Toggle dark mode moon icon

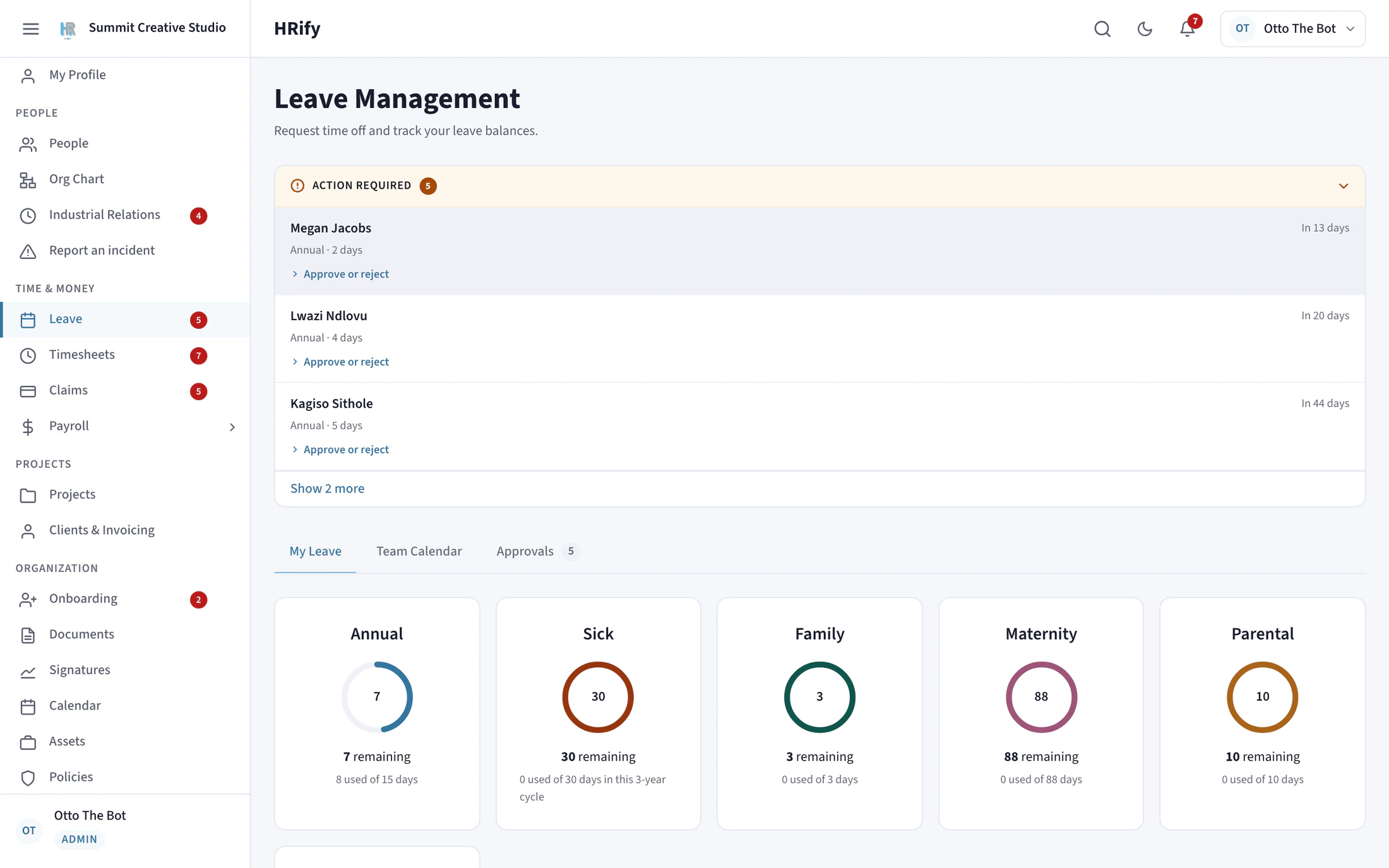pyautogui.click(x=1145, y=28)
